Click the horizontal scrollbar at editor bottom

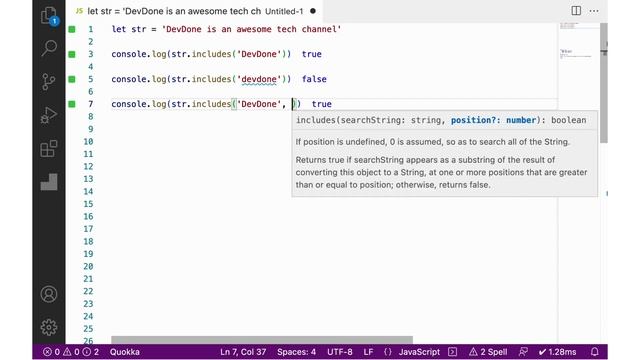click(x=262, y=340)
